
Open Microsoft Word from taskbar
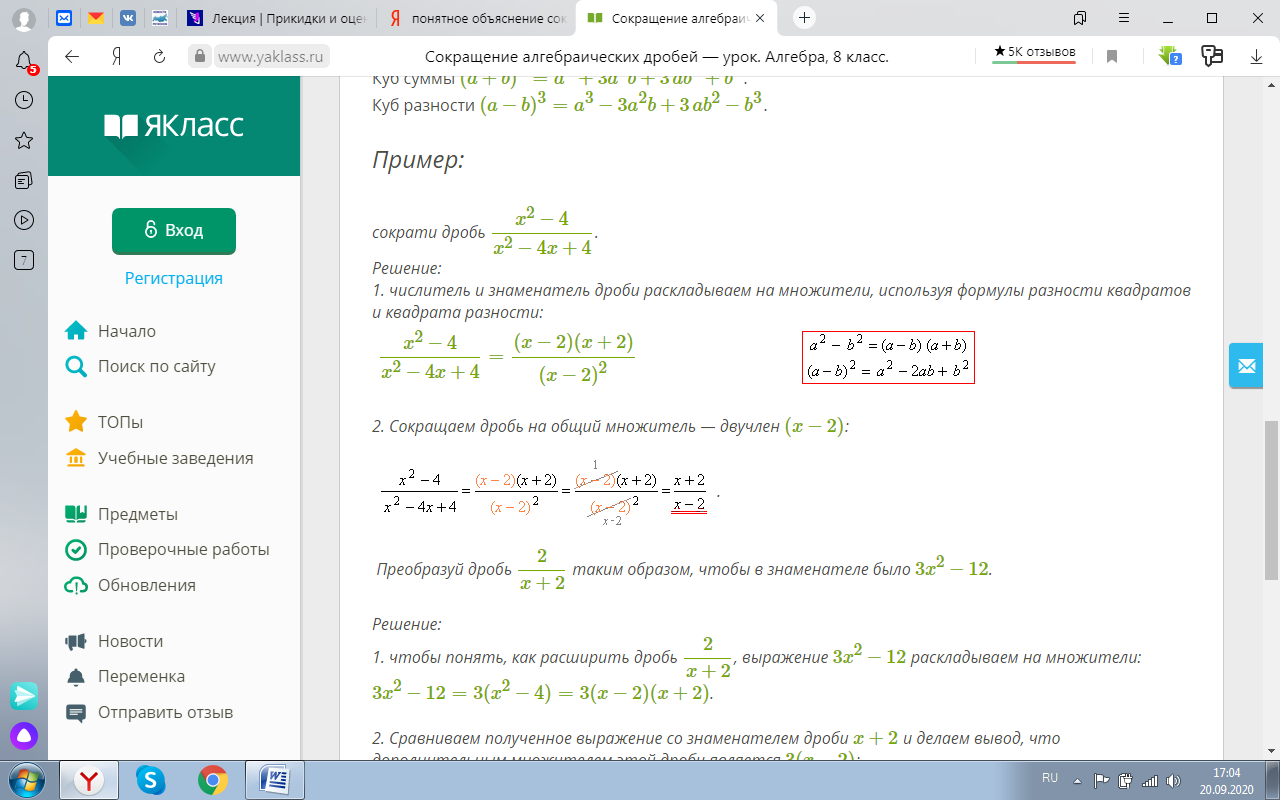274,779
